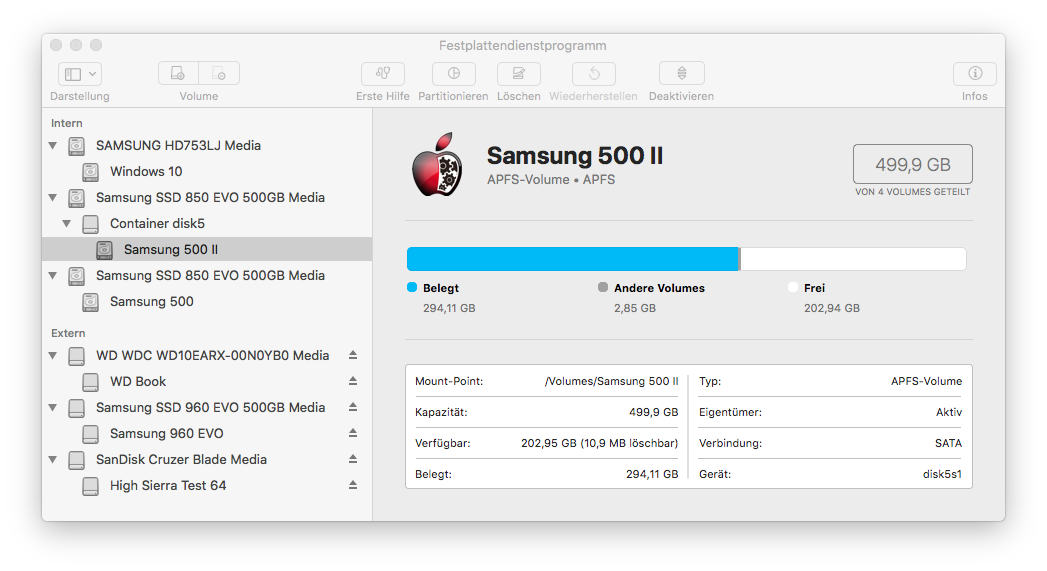
Task: Eject the High Sierra Test 64 volume
Action: point(353,486)
